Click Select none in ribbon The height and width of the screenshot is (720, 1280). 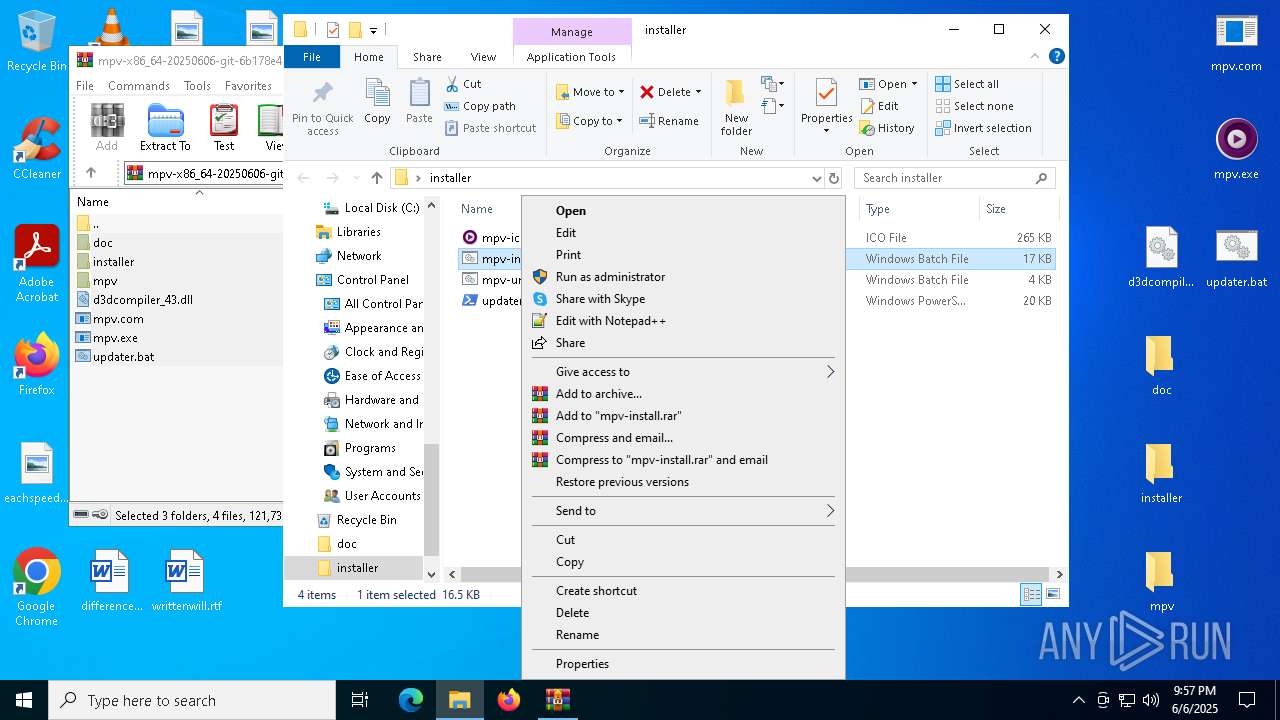point(974,106)
